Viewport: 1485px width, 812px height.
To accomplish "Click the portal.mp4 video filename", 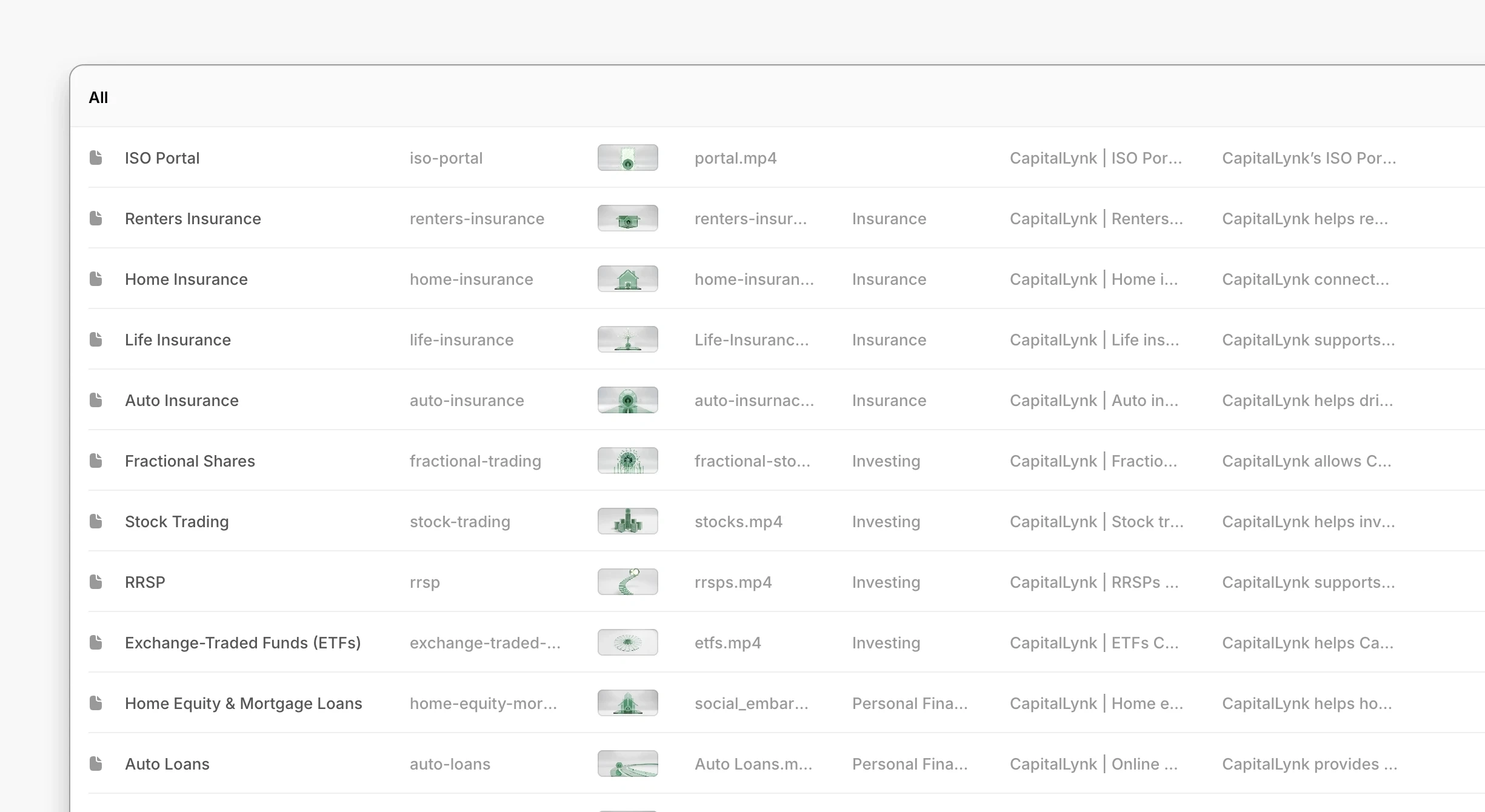I will [x=735, y=158].
